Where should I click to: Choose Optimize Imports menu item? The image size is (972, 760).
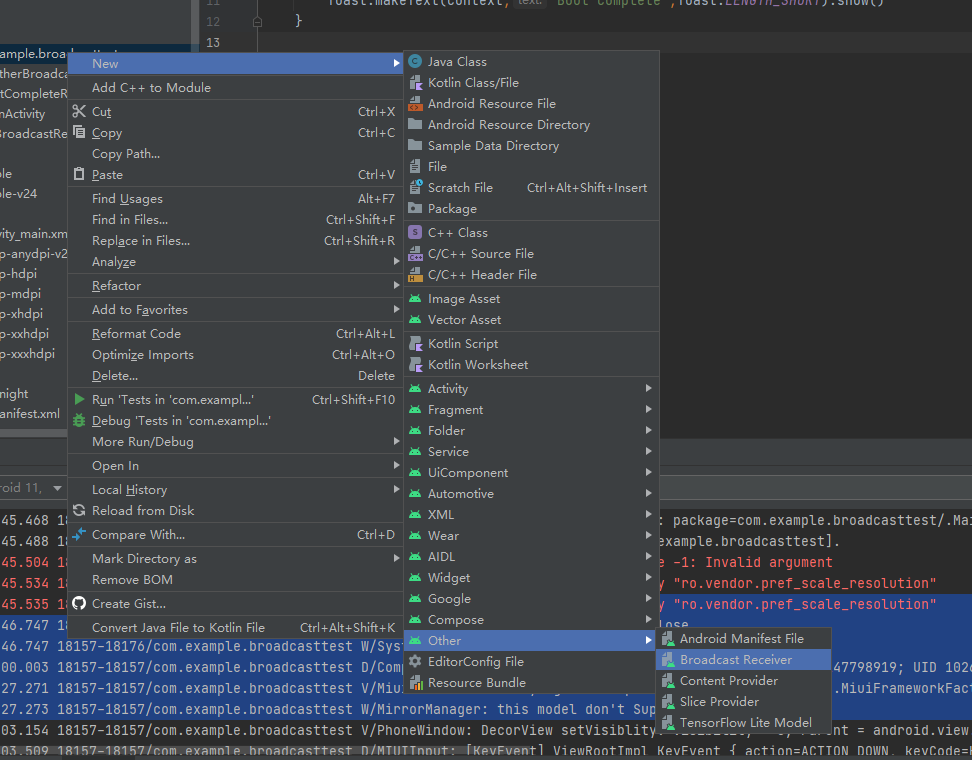click(x=235, y=355)
